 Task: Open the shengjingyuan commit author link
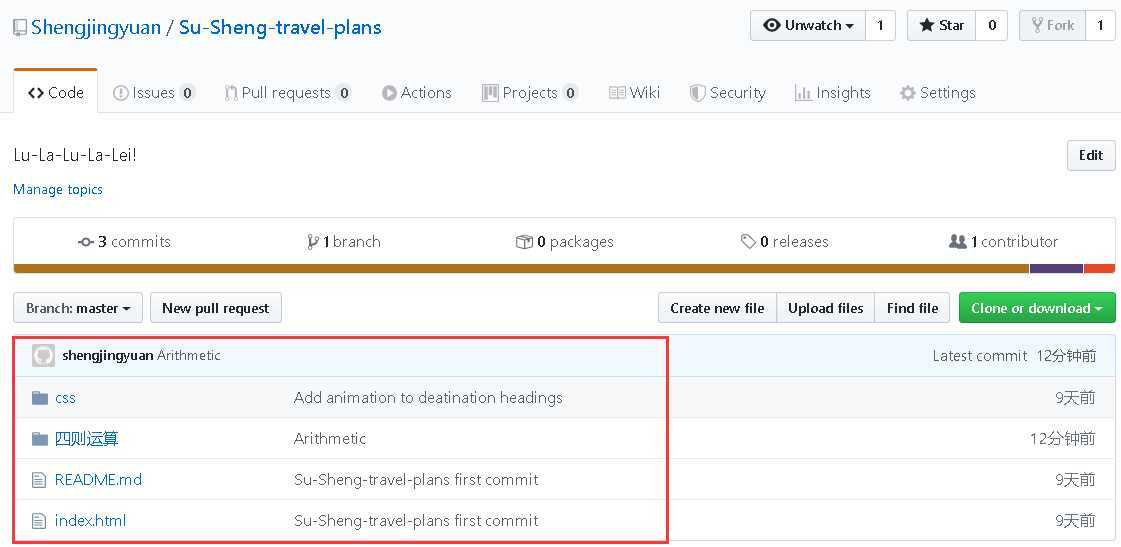coord(108,355)
